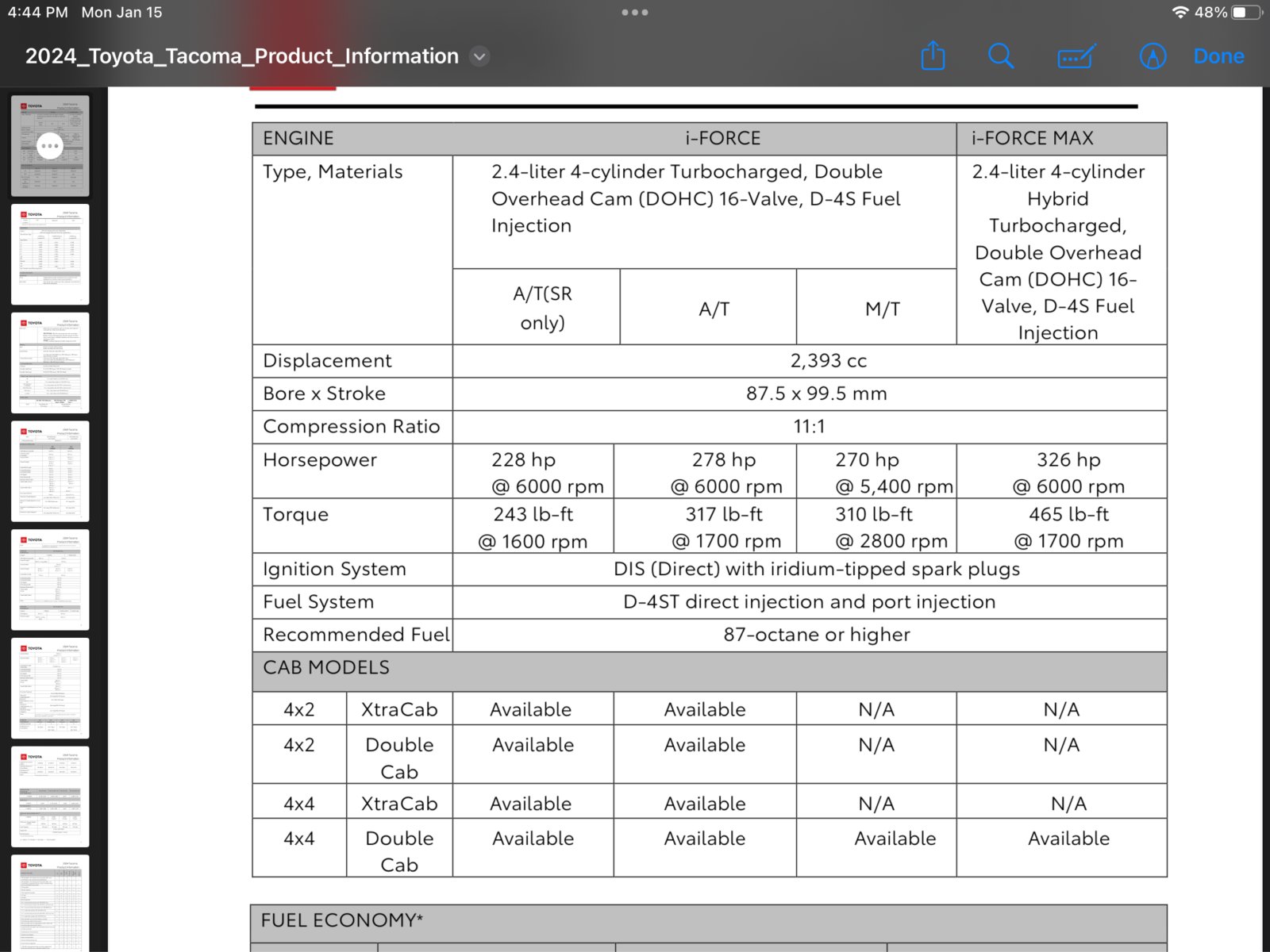Tap the ellipsis menu on first page thumbnail
Screen dimensions: 1270x952
coord(50,145)
